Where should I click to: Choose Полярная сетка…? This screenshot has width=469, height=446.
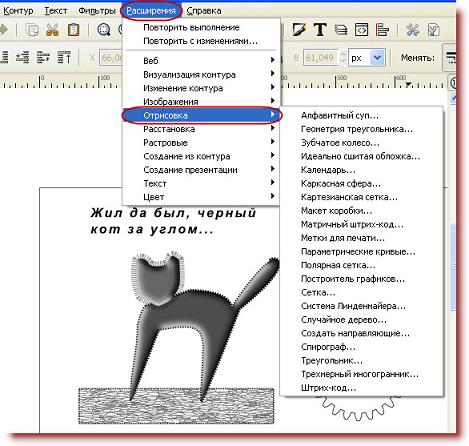point(362,265)
